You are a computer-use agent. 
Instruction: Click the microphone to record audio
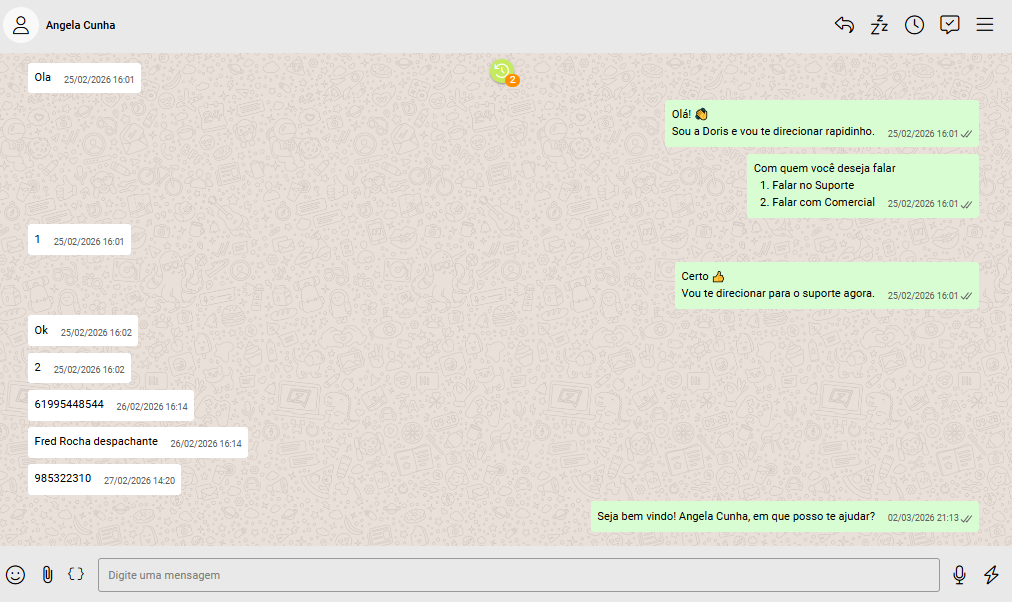point(959,575)
